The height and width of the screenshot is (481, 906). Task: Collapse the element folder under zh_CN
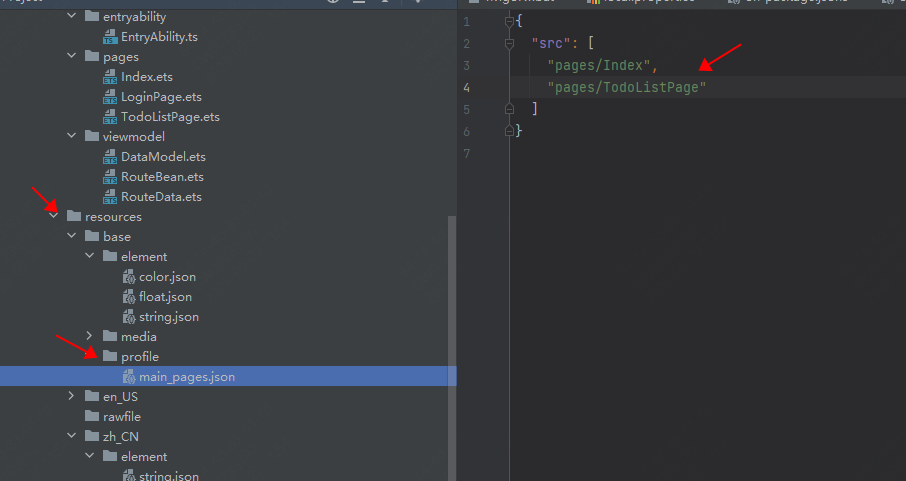click(x=90, y=456)
